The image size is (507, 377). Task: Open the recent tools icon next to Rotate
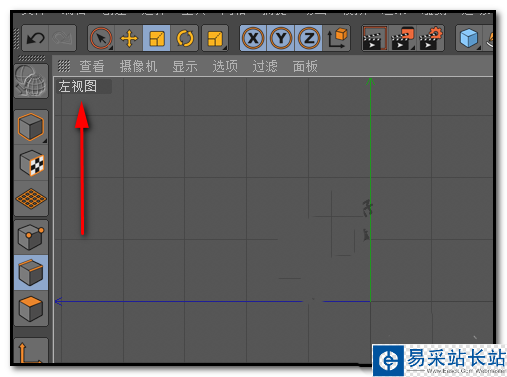[x=215, y=38]
